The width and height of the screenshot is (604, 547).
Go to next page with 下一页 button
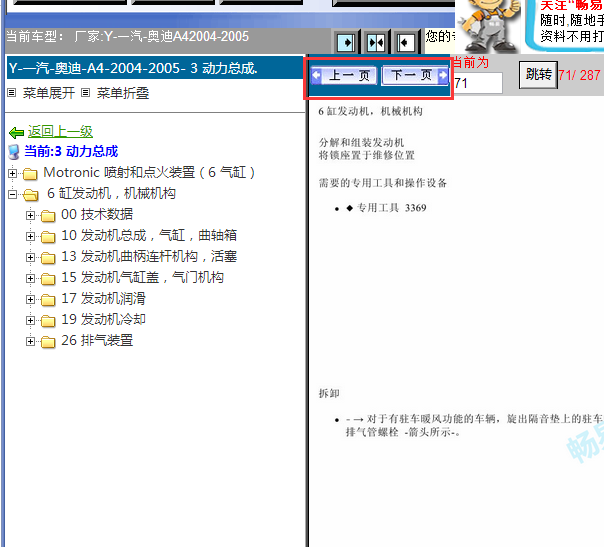coord(415,76)
